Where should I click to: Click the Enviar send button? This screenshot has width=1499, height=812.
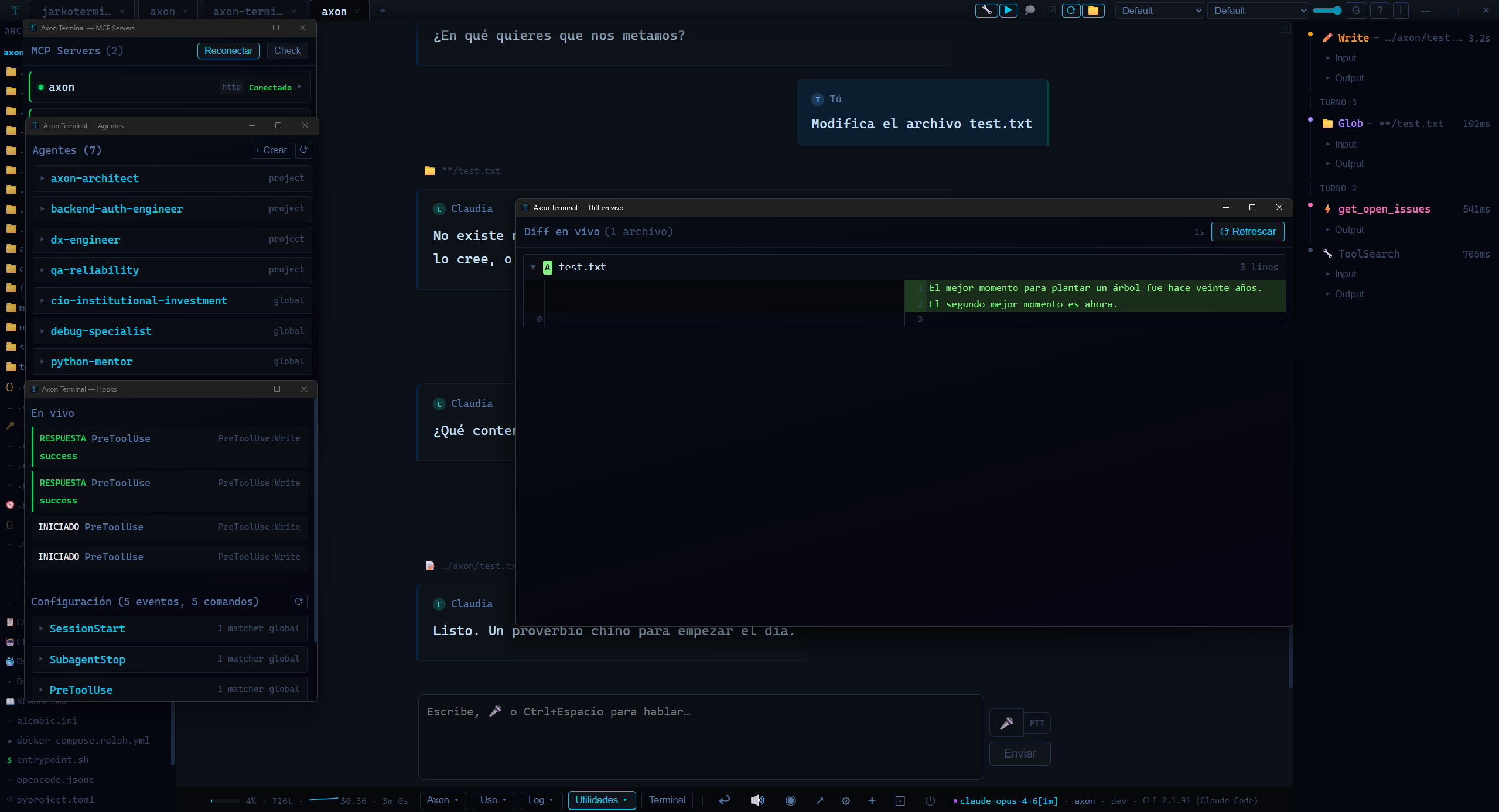tap(1020, 754)
